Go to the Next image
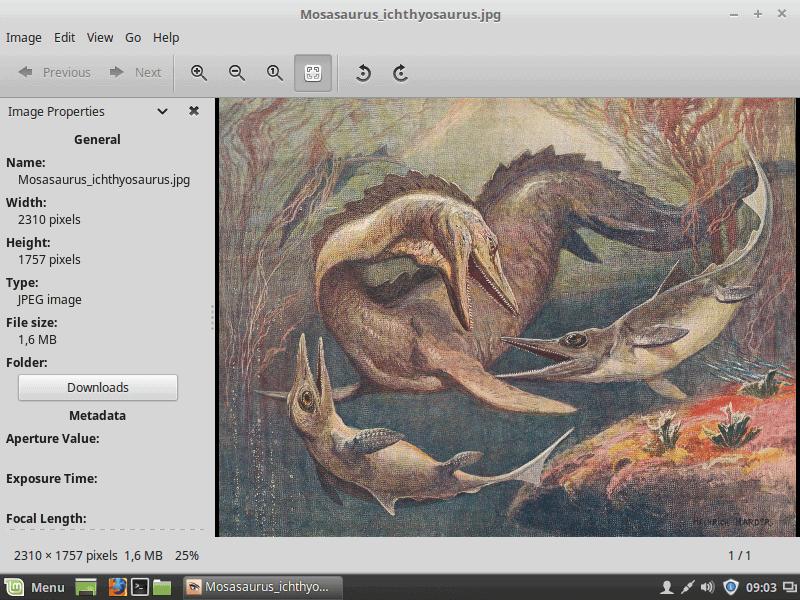 tap(136, 72)
